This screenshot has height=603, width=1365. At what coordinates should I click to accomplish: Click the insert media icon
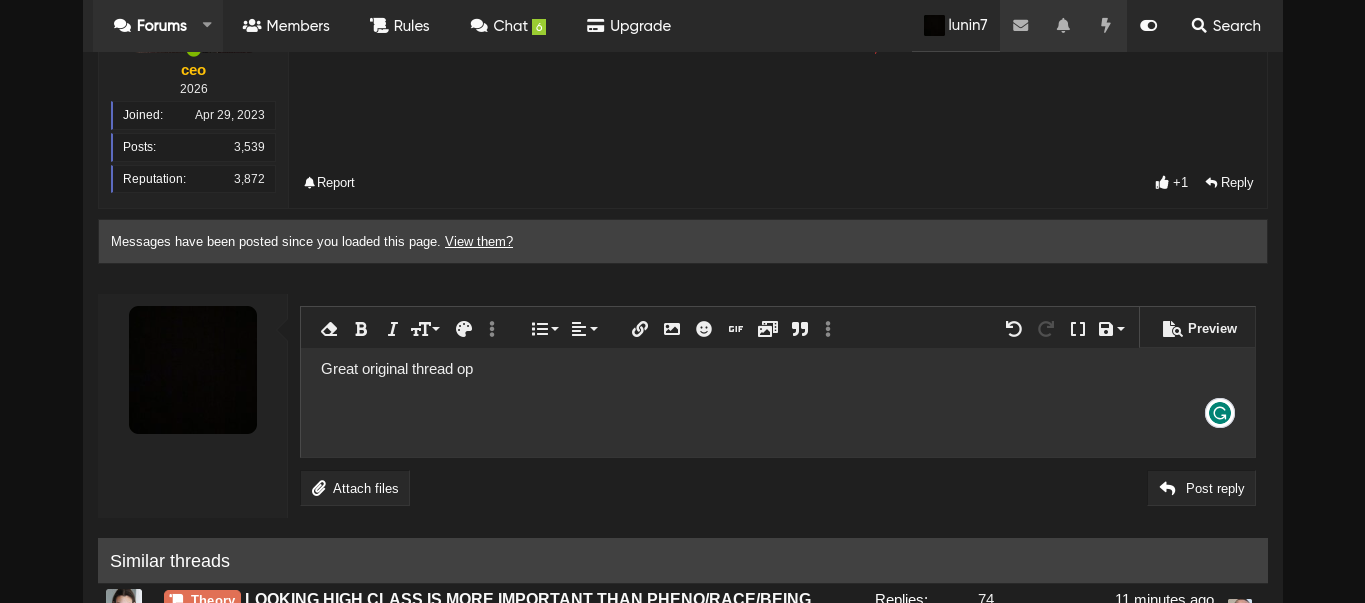click(x=768, y=329)
